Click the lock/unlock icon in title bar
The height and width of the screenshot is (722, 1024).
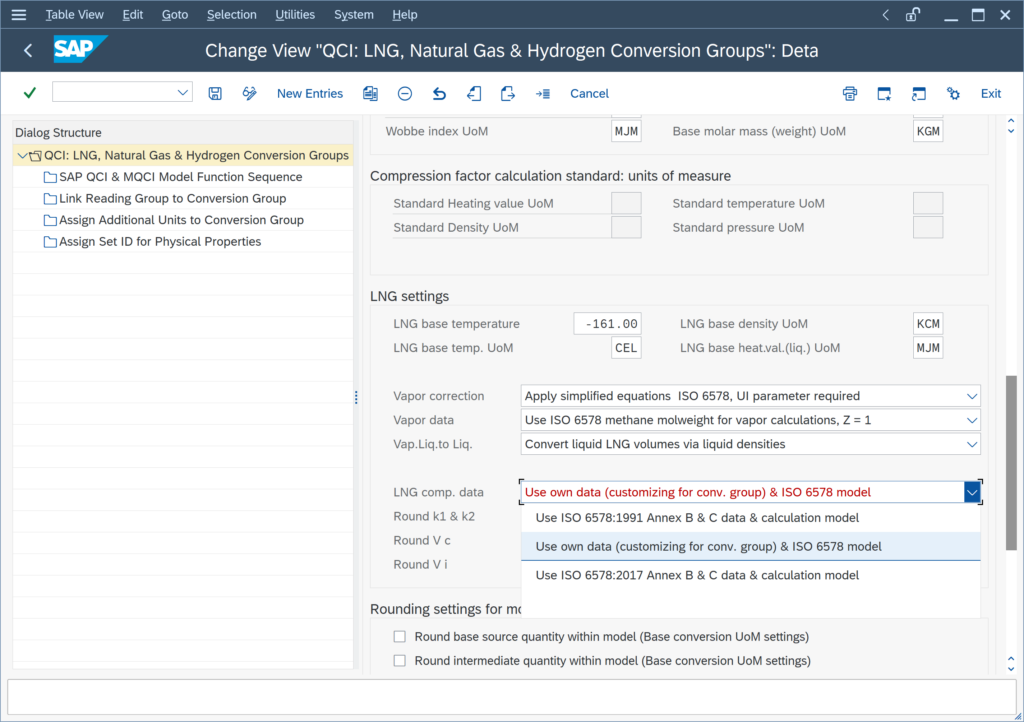913,14
